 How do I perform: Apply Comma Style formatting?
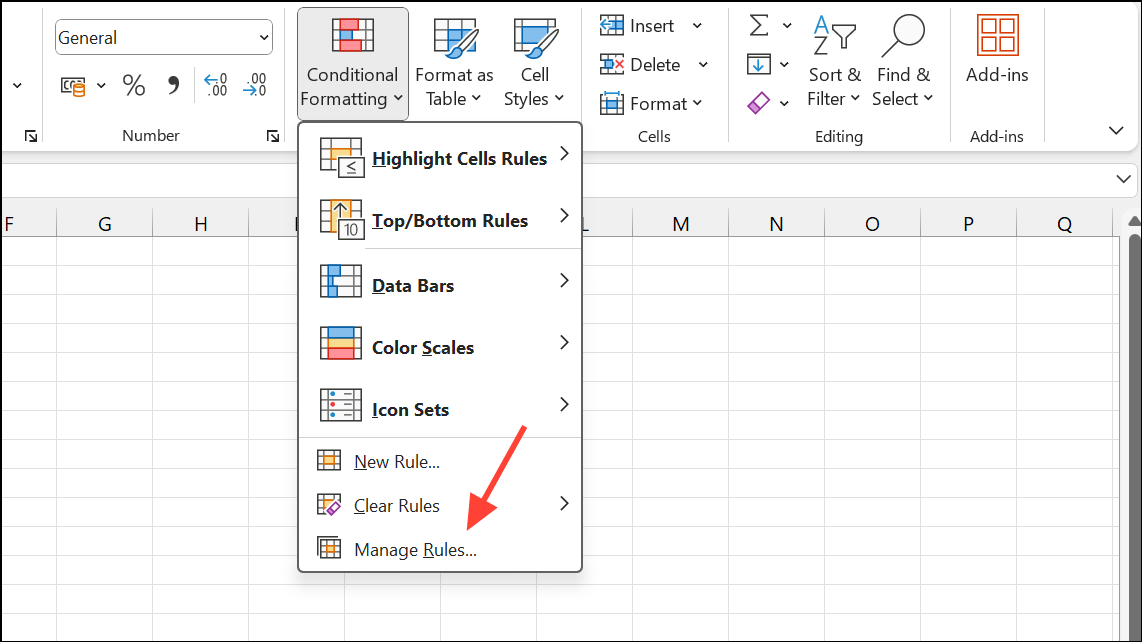pos(173,85)
